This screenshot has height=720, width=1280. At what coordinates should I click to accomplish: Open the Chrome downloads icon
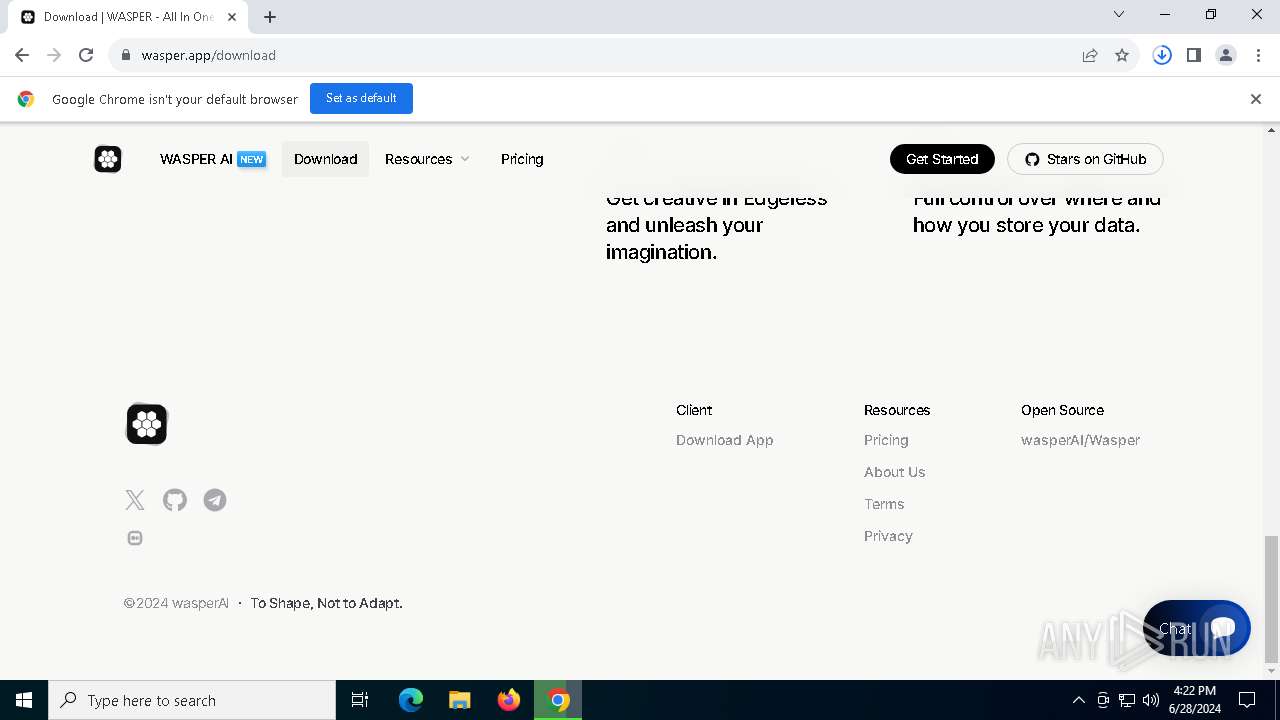click(x=1162, y=55)
